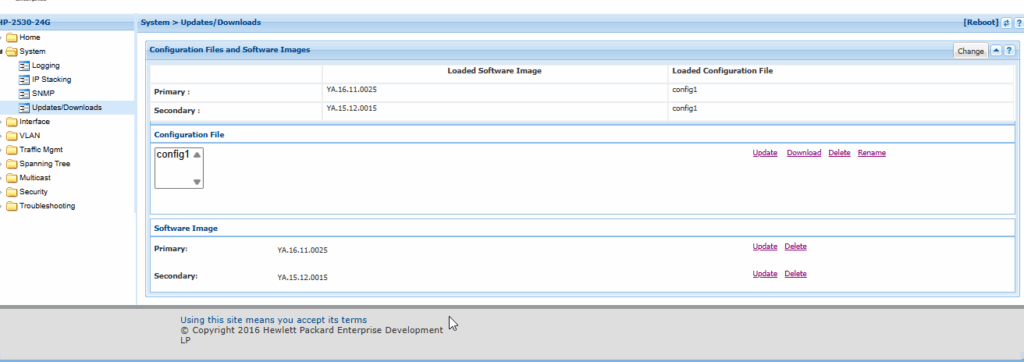Click the Loaded Software Image column header
1024x362 pixels.
tap(494, 71)
